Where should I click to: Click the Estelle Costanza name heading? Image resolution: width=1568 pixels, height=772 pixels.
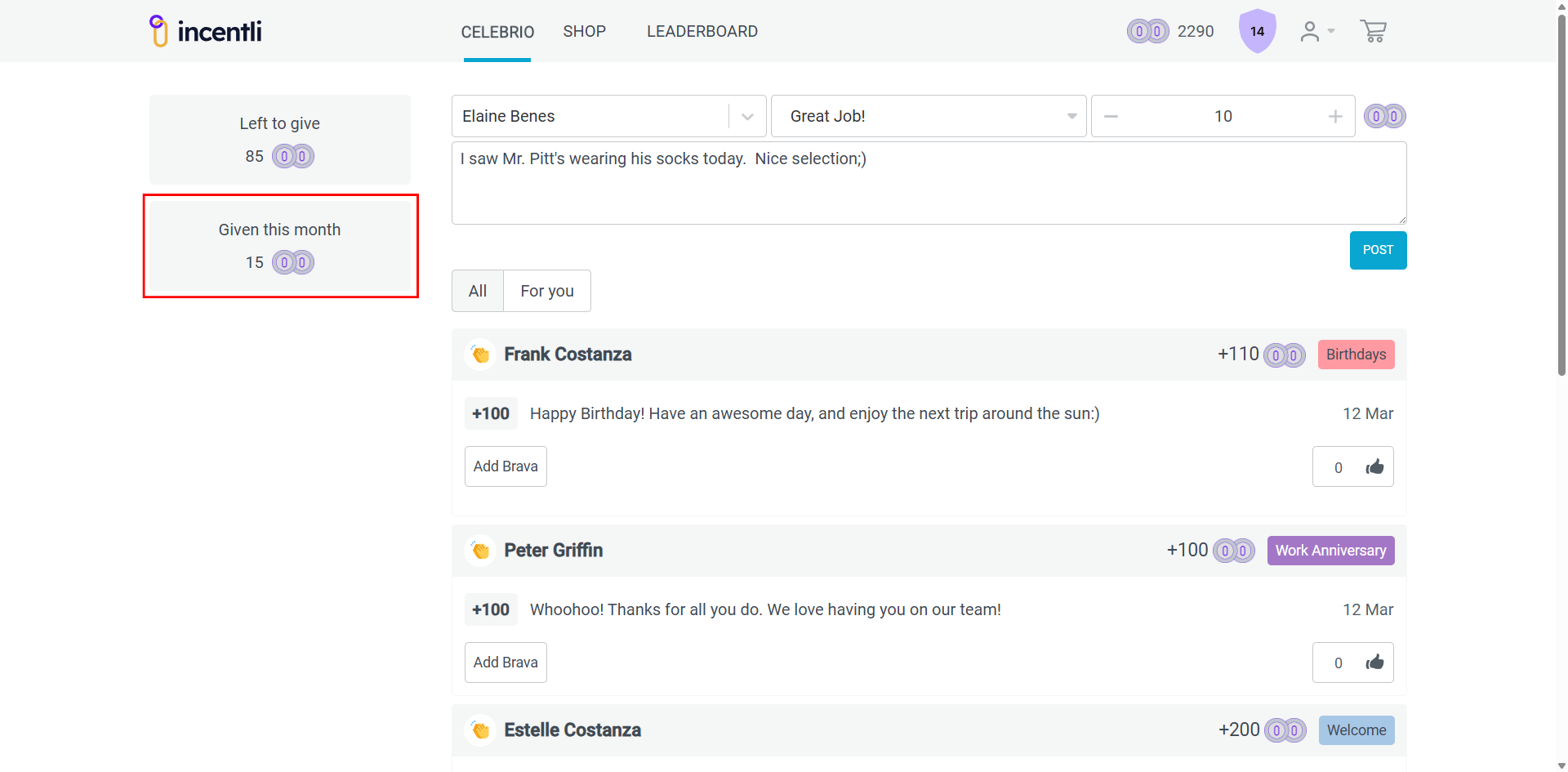[x=572, y=730]
